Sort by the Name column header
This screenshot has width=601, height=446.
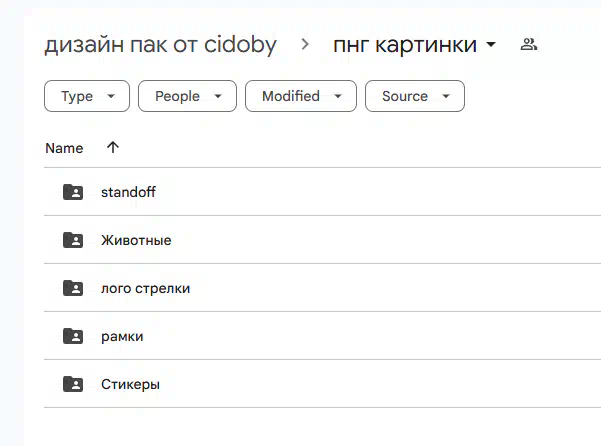[x=64, y=148]
